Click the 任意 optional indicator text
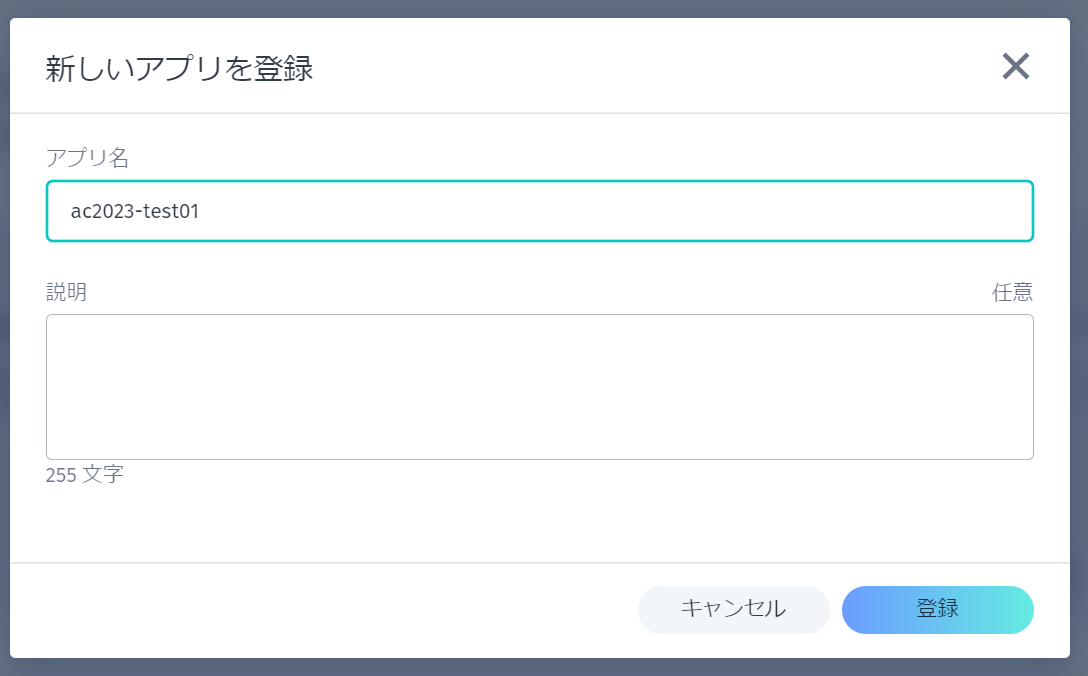 (1012, 292)
